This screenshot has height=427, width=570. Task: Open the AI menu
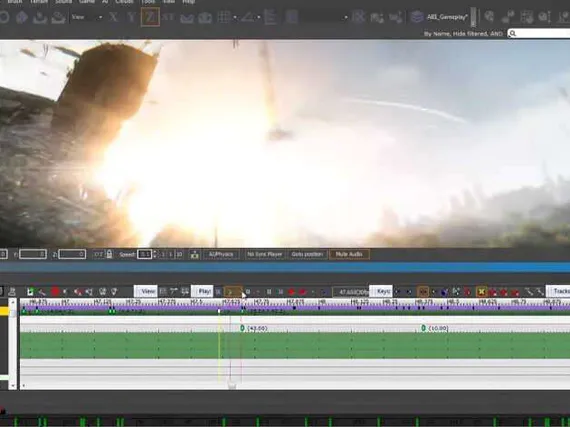(105, 2)
